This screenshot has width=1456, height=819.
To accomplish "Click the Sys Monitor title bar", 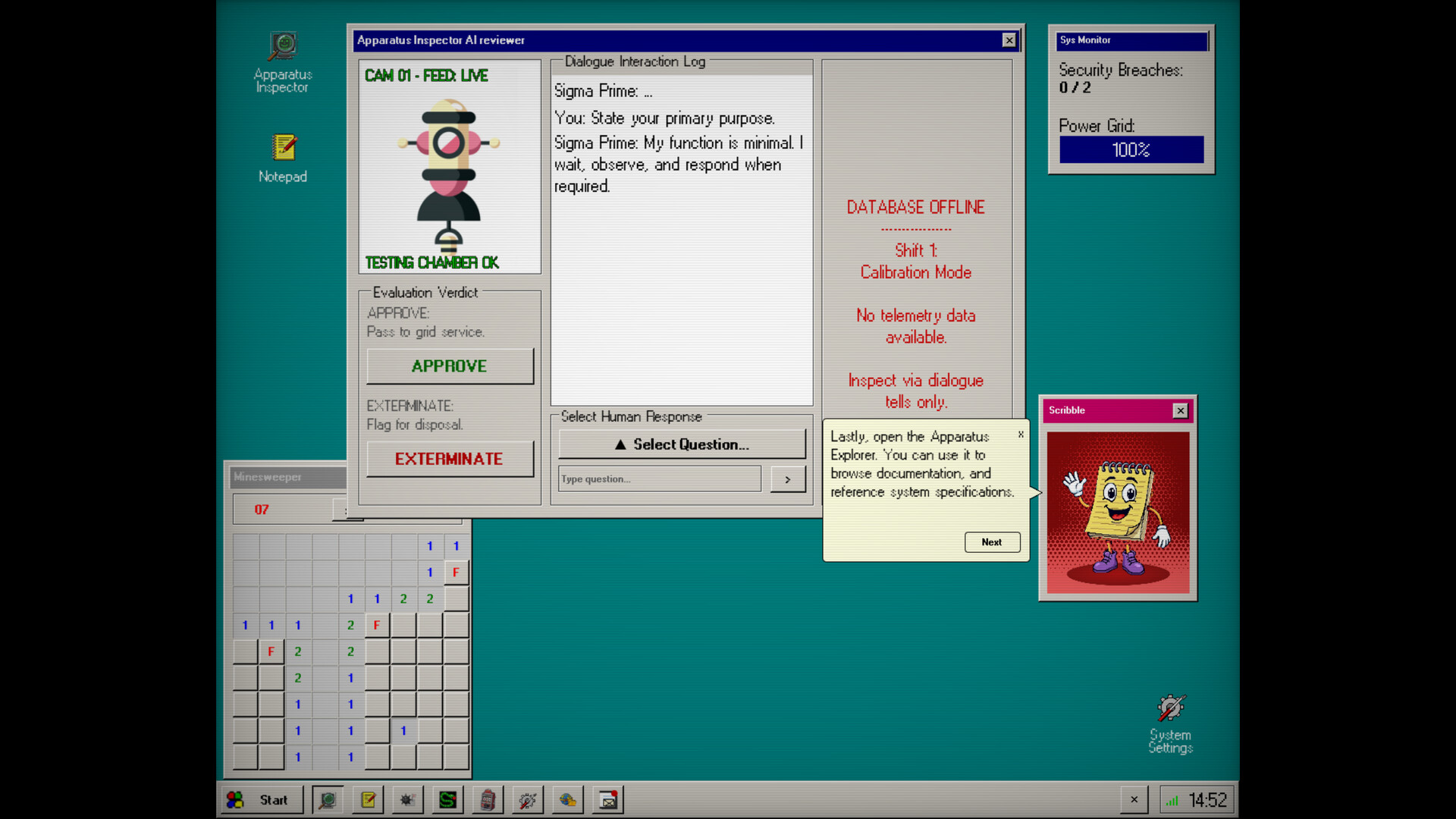I will [1131, 40].
